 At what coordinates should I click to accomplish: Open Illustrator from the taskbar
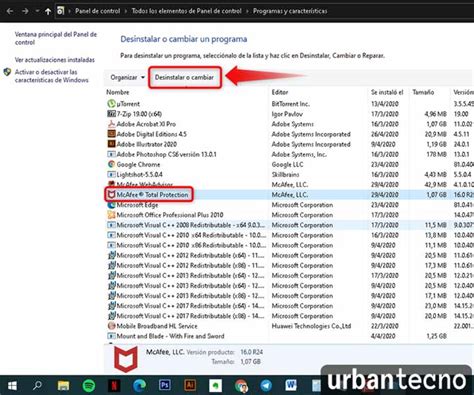pos(190,385)
